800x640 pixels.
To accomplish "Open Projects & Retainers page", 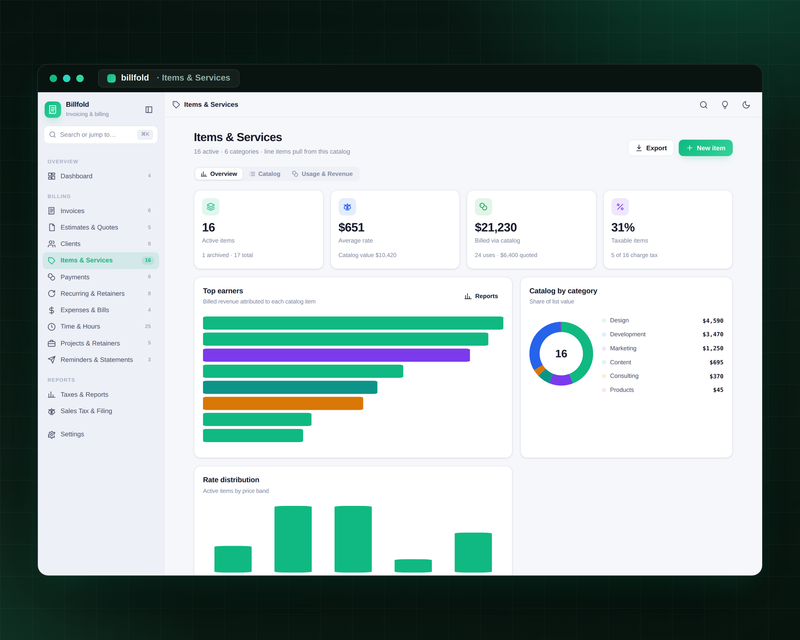I will [x=101, y=343].
